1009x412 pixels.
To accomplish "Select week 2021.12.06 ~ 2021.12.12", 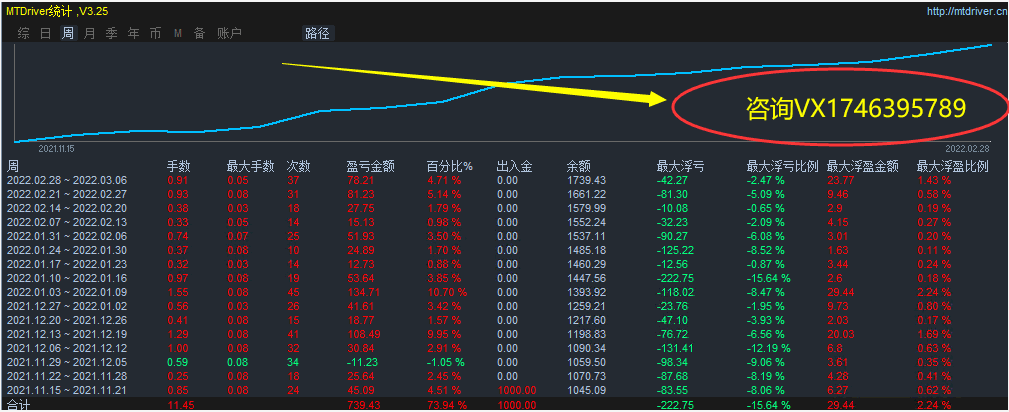I will click(69, 348).
